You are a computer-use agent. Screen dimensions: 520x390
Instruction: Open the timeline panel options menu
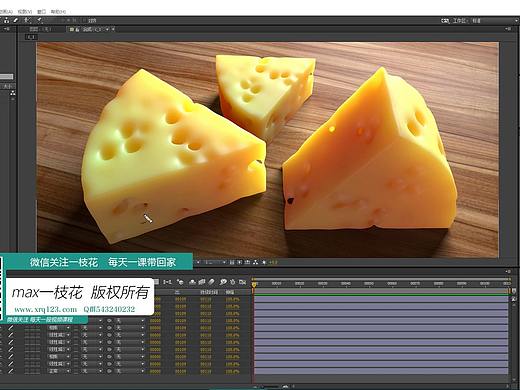(508, 272)
